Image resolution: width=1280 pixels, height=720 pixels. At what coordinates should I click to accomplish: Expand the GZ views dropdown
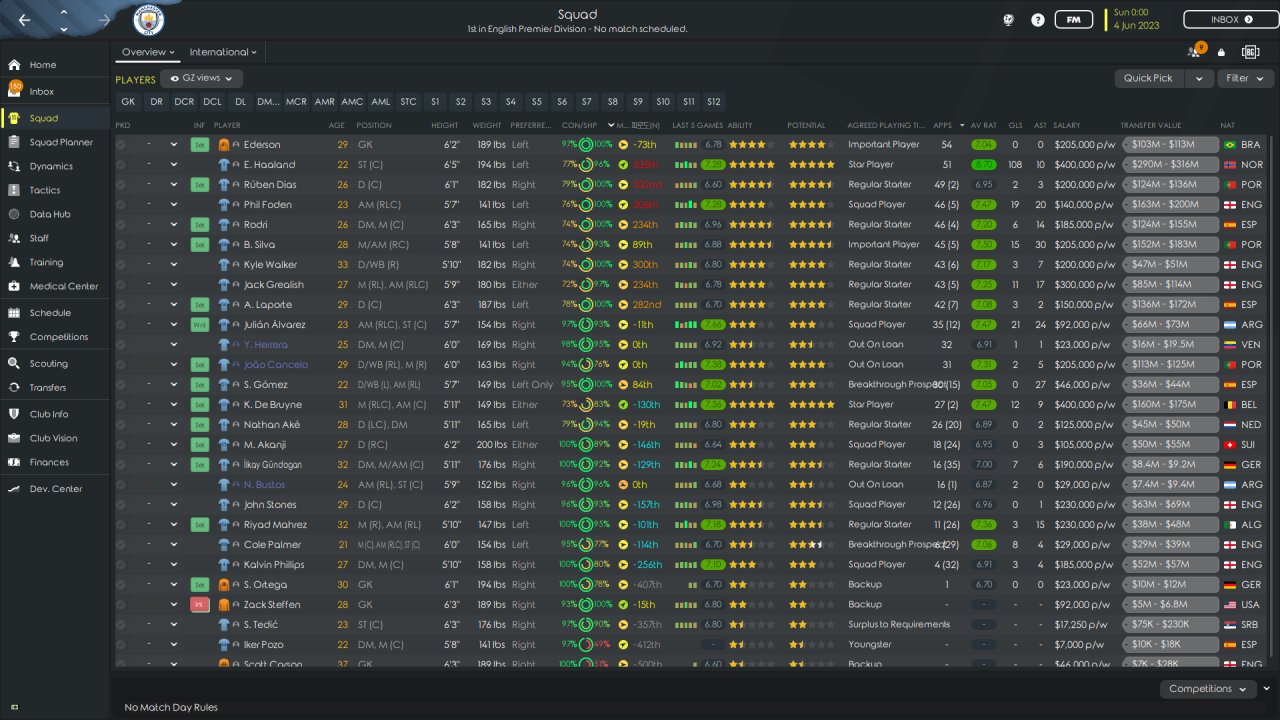point(202,78)
